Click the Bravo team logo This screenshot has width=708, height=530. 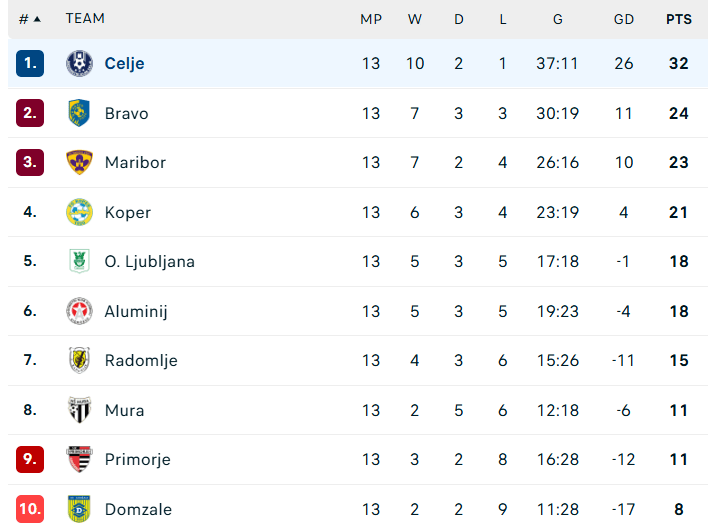coord(79,113)
